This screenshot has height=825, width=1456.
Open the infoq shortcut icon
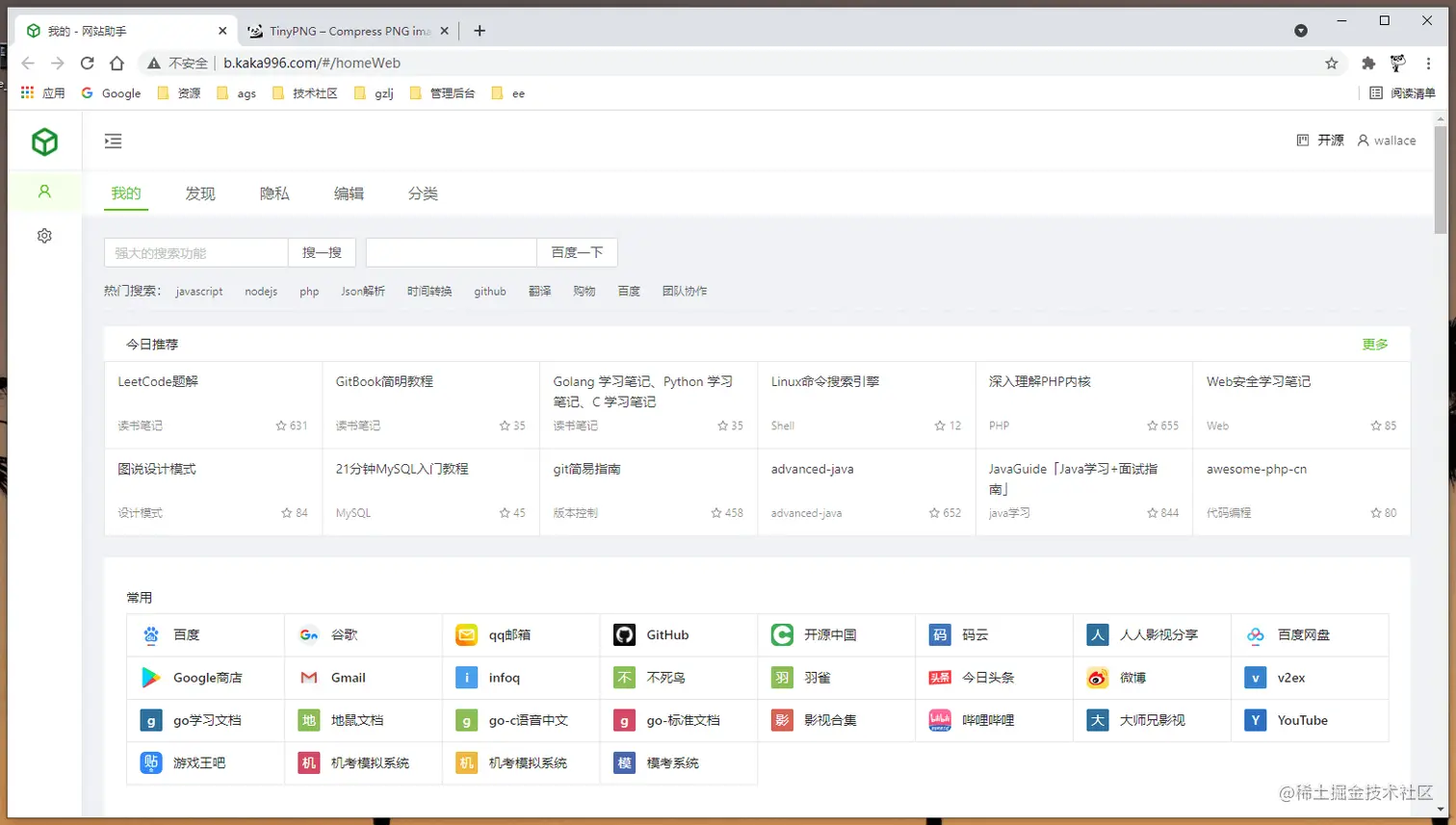click(467, 678)
